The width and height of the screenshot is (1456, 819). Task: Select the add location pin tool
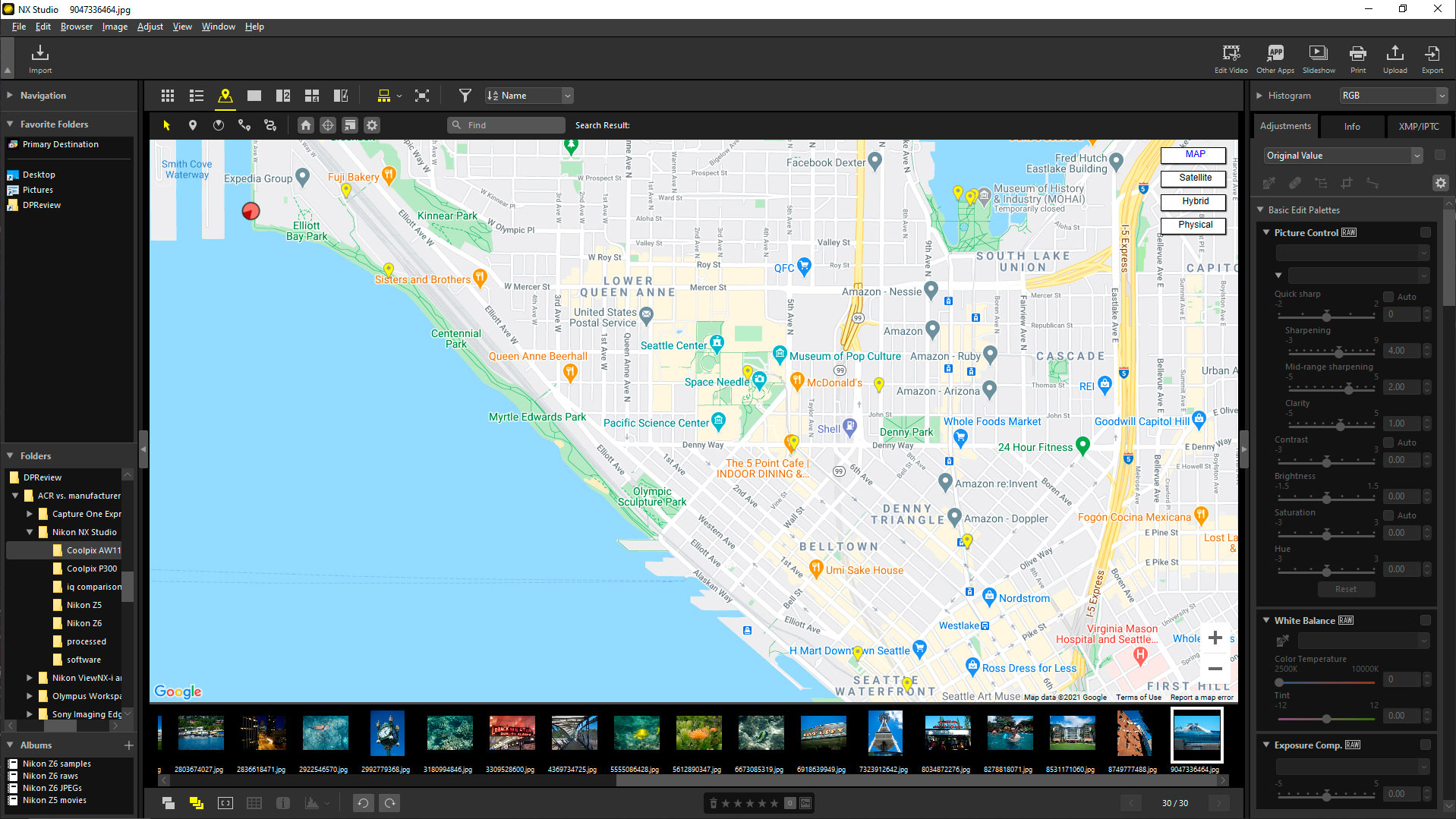193,125
